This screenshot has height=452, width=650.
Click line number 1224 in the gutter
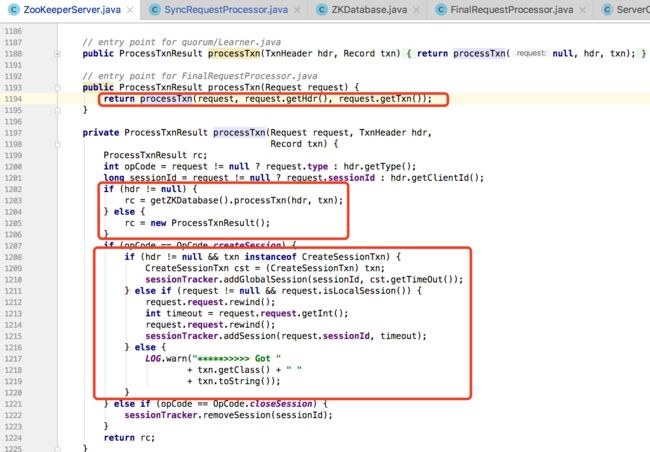(13, 438)
